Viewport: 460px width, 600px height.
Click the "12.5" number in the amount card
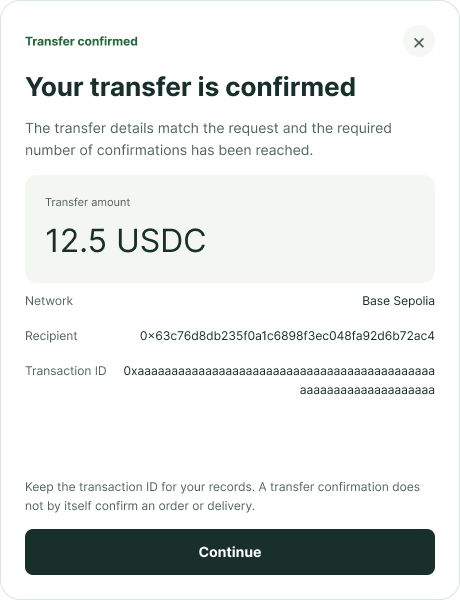point(75,241)
